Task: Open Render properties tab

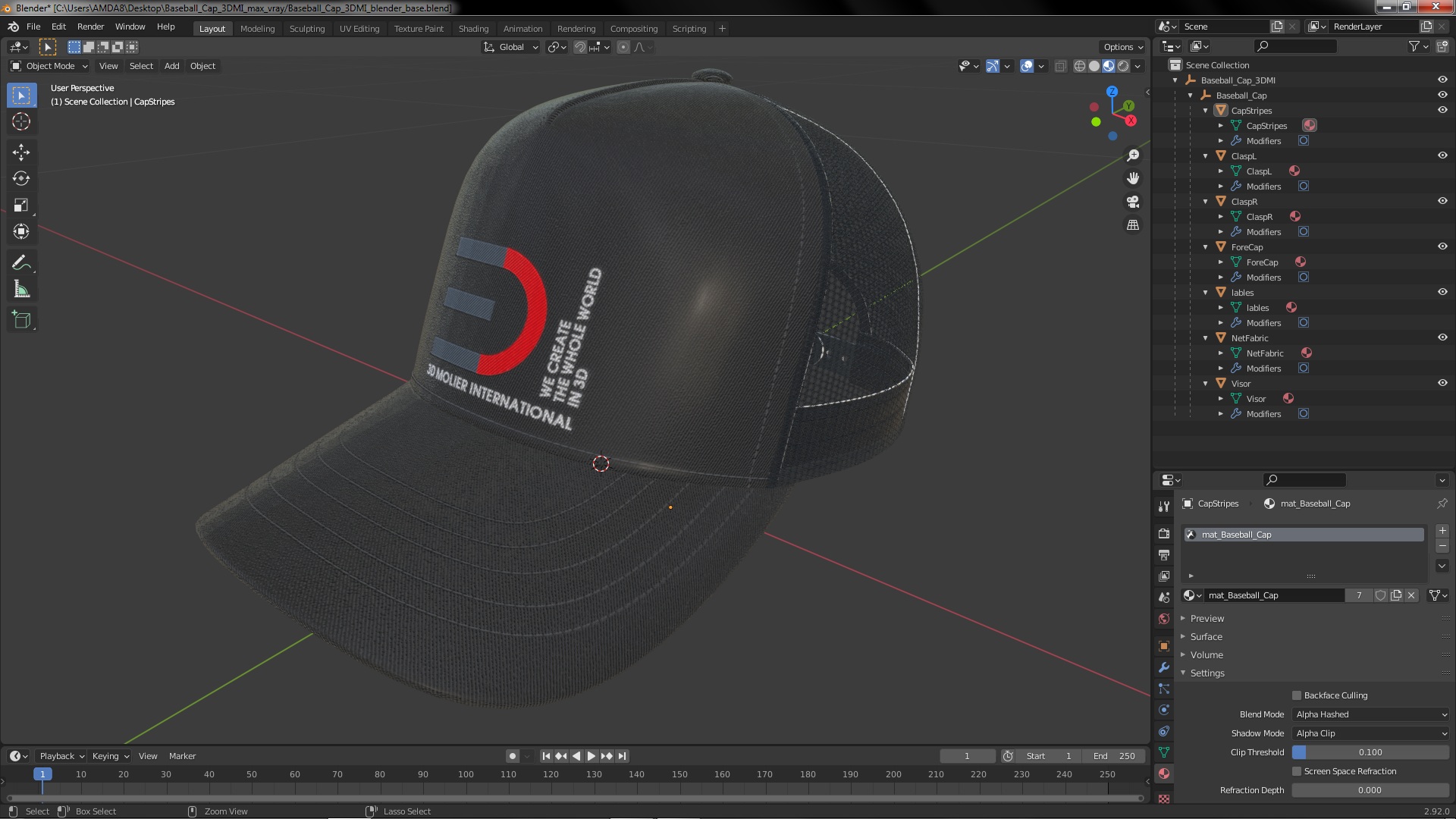Action: point(1164,534)
